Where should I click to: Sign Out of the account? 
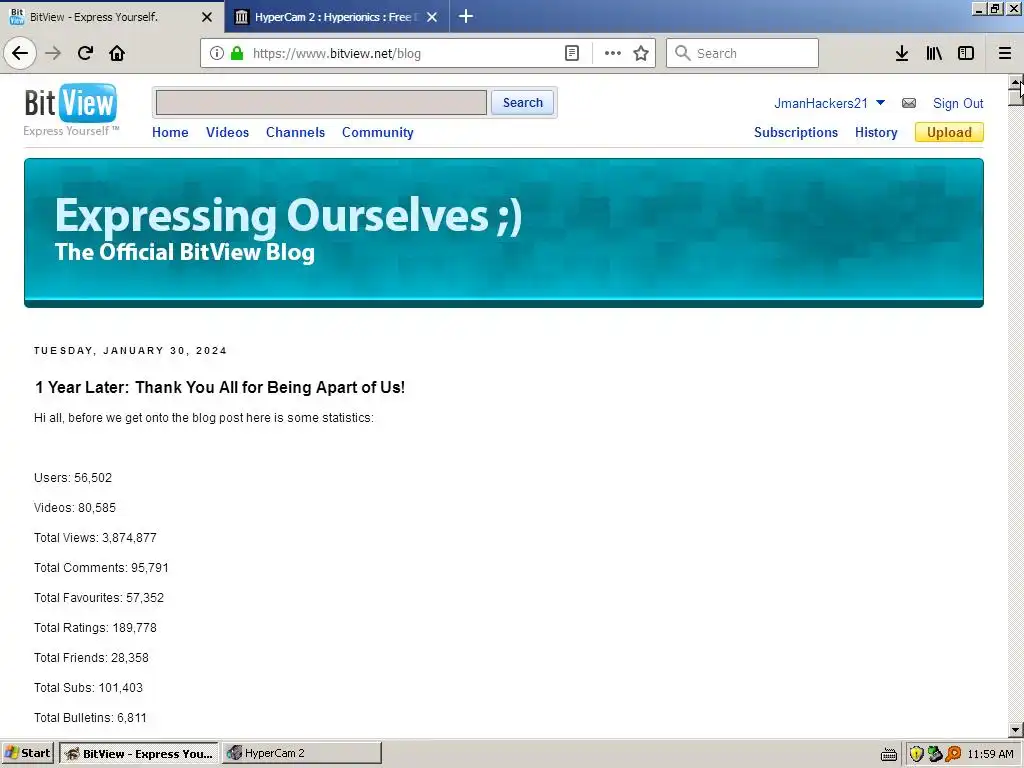click(x=958, y=103)
